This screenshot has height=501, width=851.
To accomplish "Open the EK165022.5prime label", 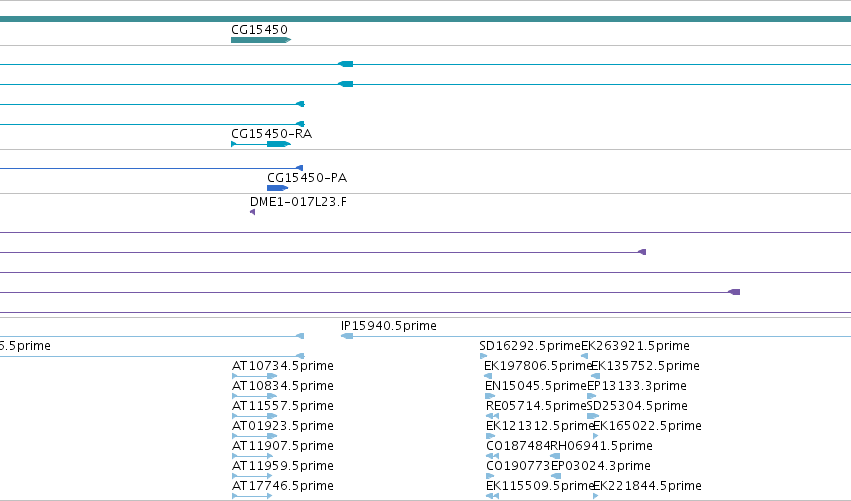I will pos(647,426).
